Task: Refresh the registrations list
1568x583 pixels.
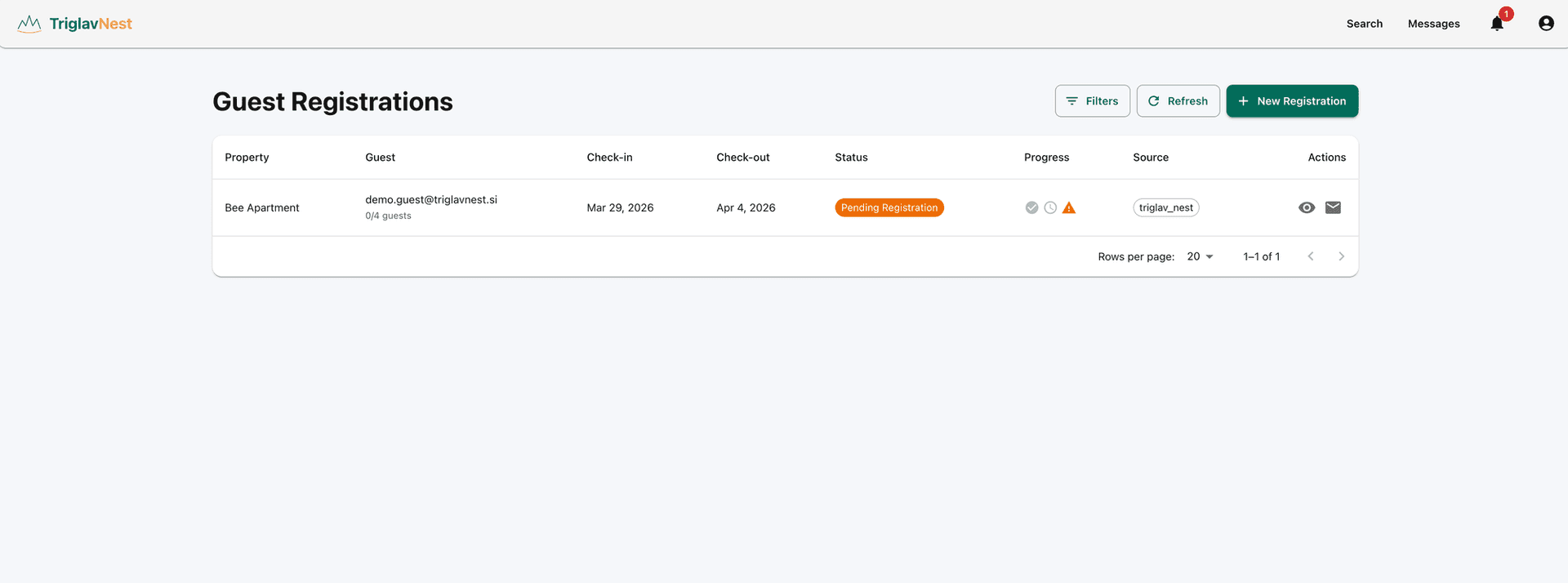Action: pos(1178,101)
